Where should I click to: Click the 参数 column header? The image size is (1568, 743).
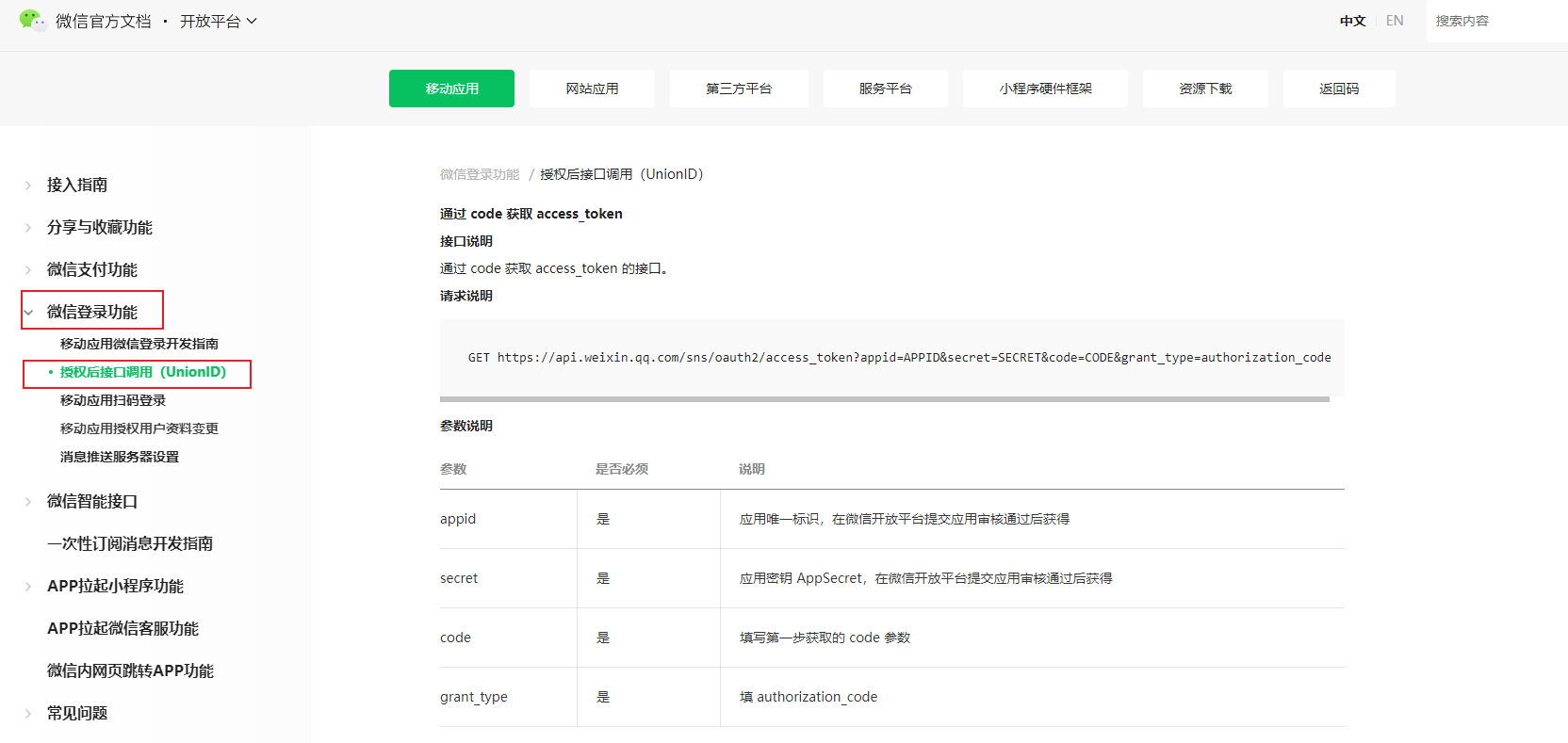453,469
